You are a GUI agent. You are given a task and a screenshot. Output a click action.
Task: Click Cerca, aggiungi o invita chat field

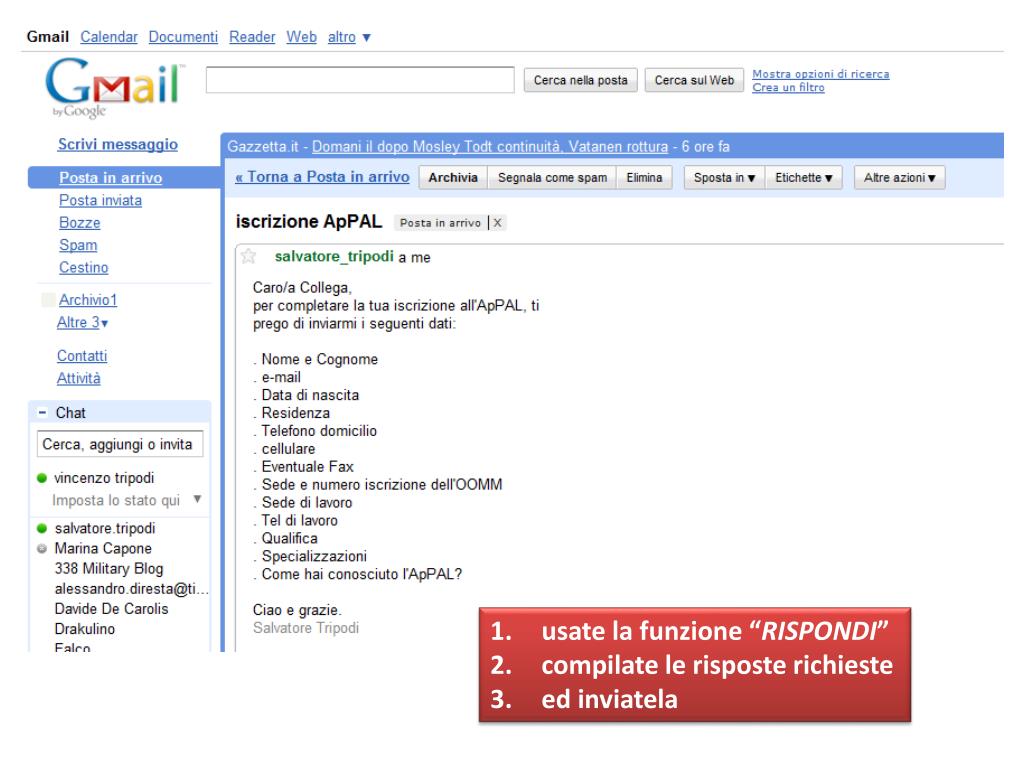pos(120,444)
